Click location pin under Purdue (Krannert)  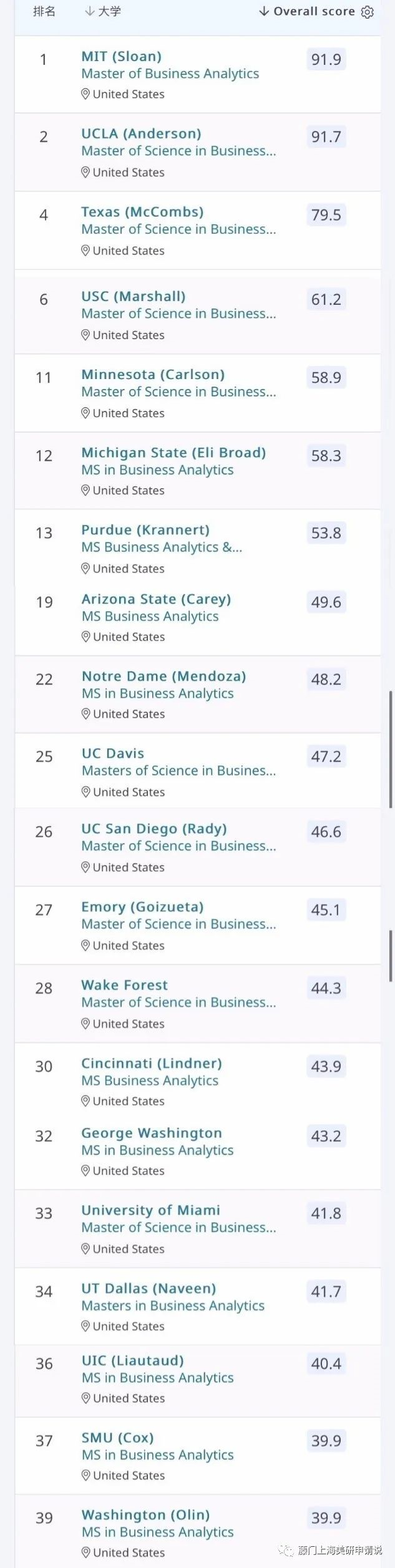pyautogui.click(x=85, y=568)
